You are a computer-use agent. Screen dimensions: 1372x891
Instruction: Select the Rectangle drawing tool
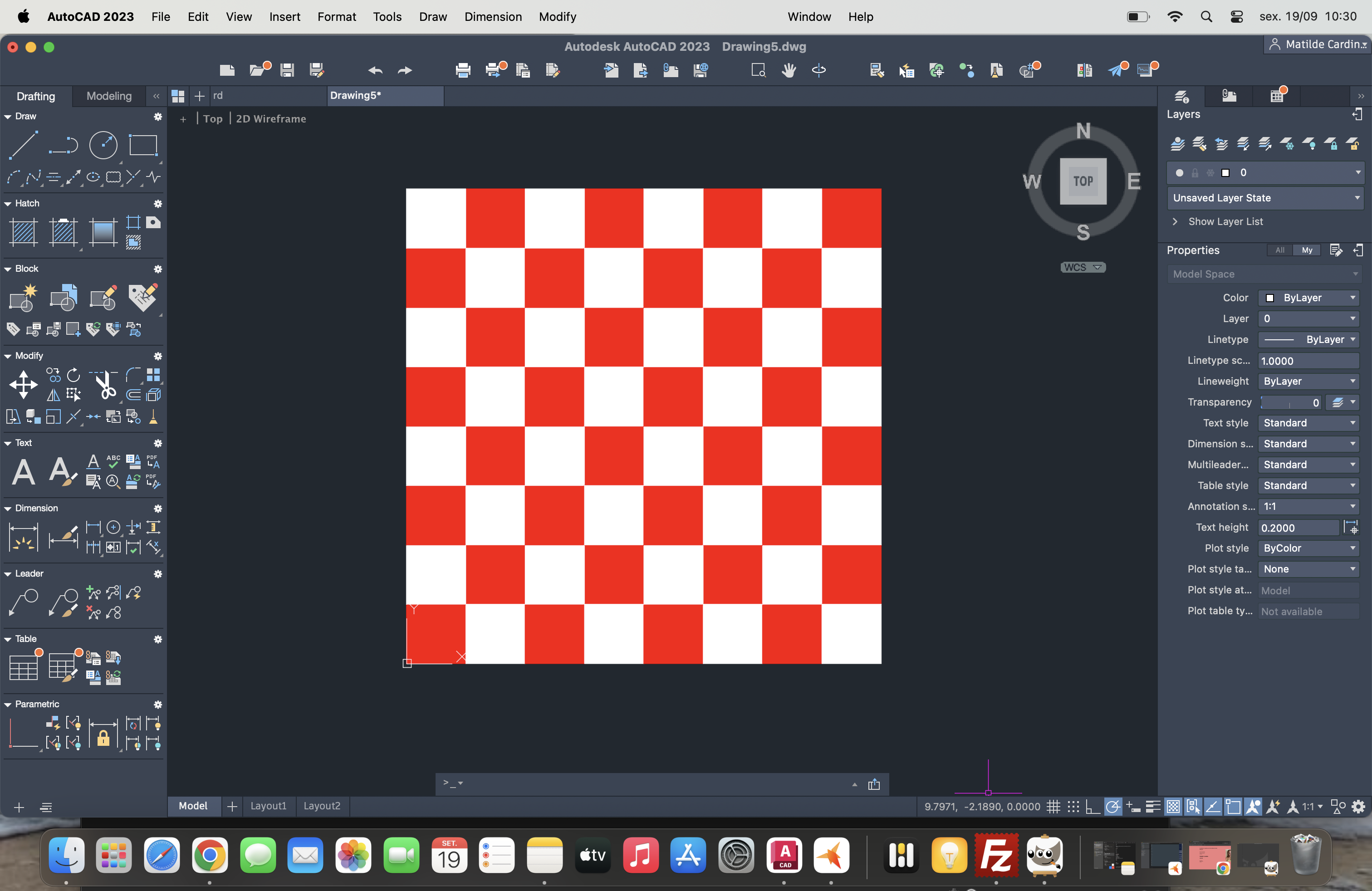coord(143,145)
